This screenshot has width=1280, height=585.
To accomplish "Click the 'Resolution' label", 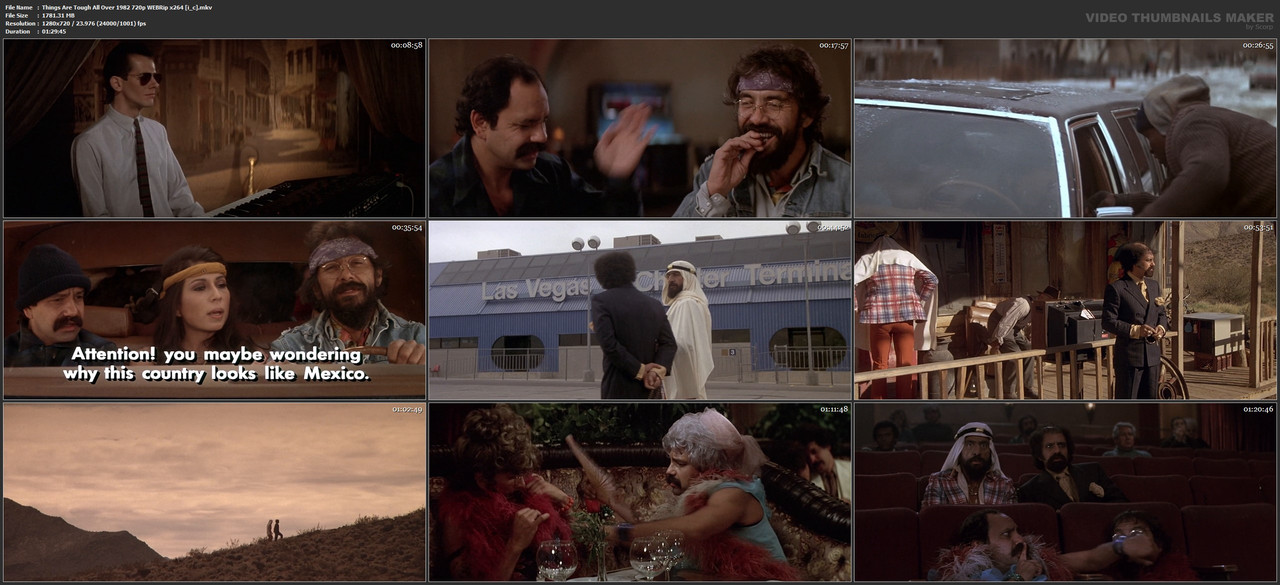I will point(19,23).
